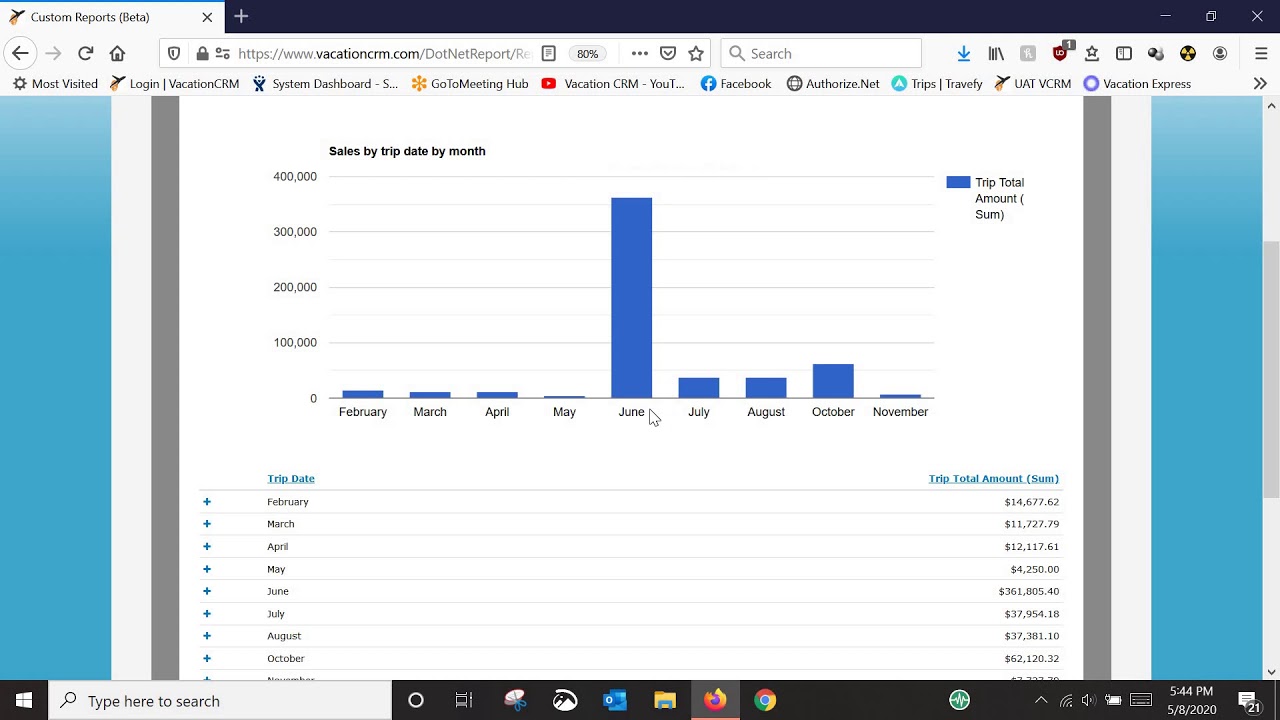
Task: Close the Custom Reports (Beta) tab
Action: (x=207, y=17)
